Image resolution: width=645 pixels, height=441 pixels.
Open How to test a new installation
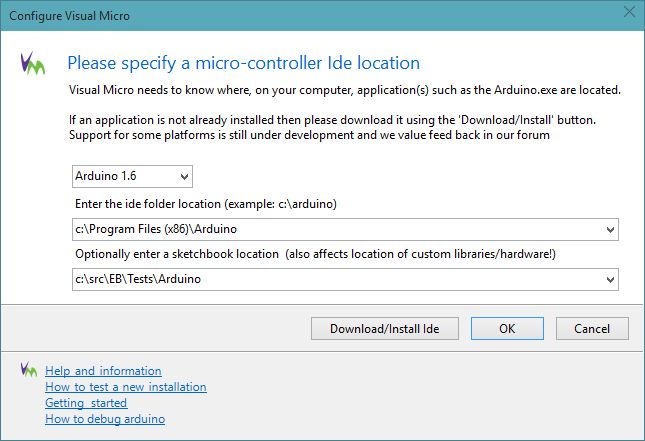pyautogui.click(x=125, y=387)
